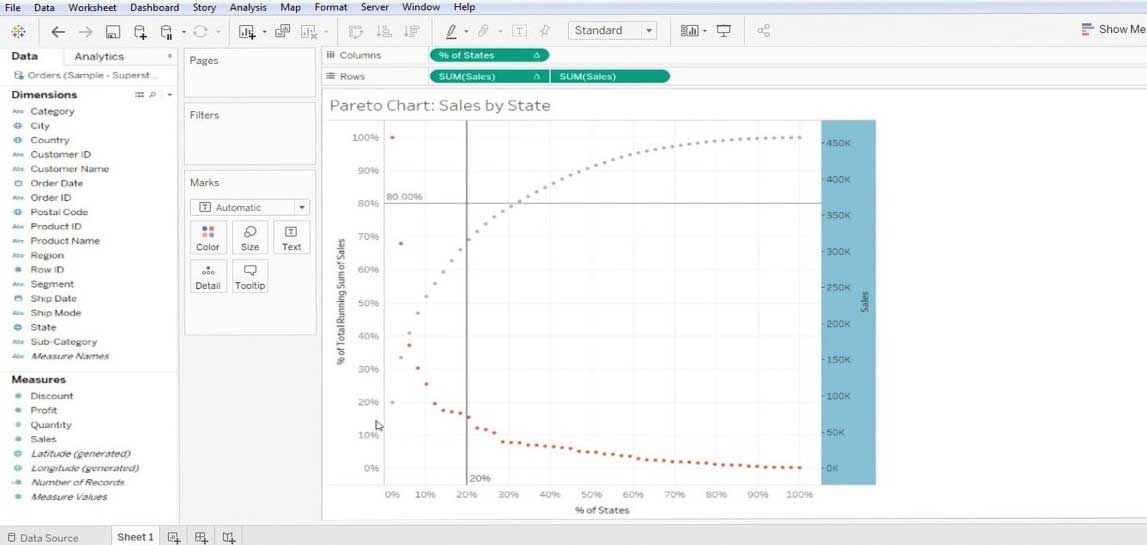
Task: Click the dimensions search magnifier icon
Action: [x=152, y=95]
